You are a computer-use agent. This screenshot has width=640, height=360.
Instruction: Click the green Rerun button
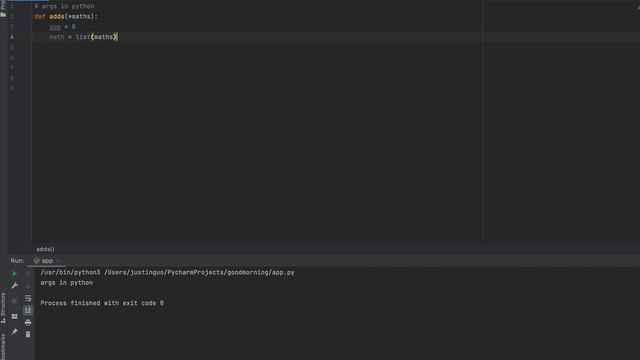click(14, 273)
